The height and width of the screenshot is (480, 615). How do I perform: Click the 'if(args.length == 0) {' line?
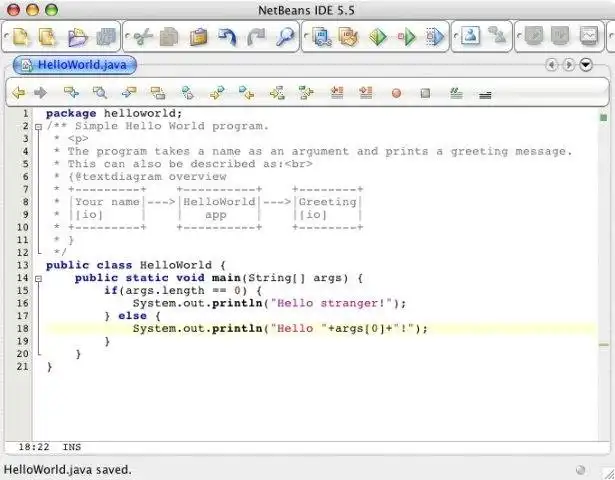click(183, 291)
